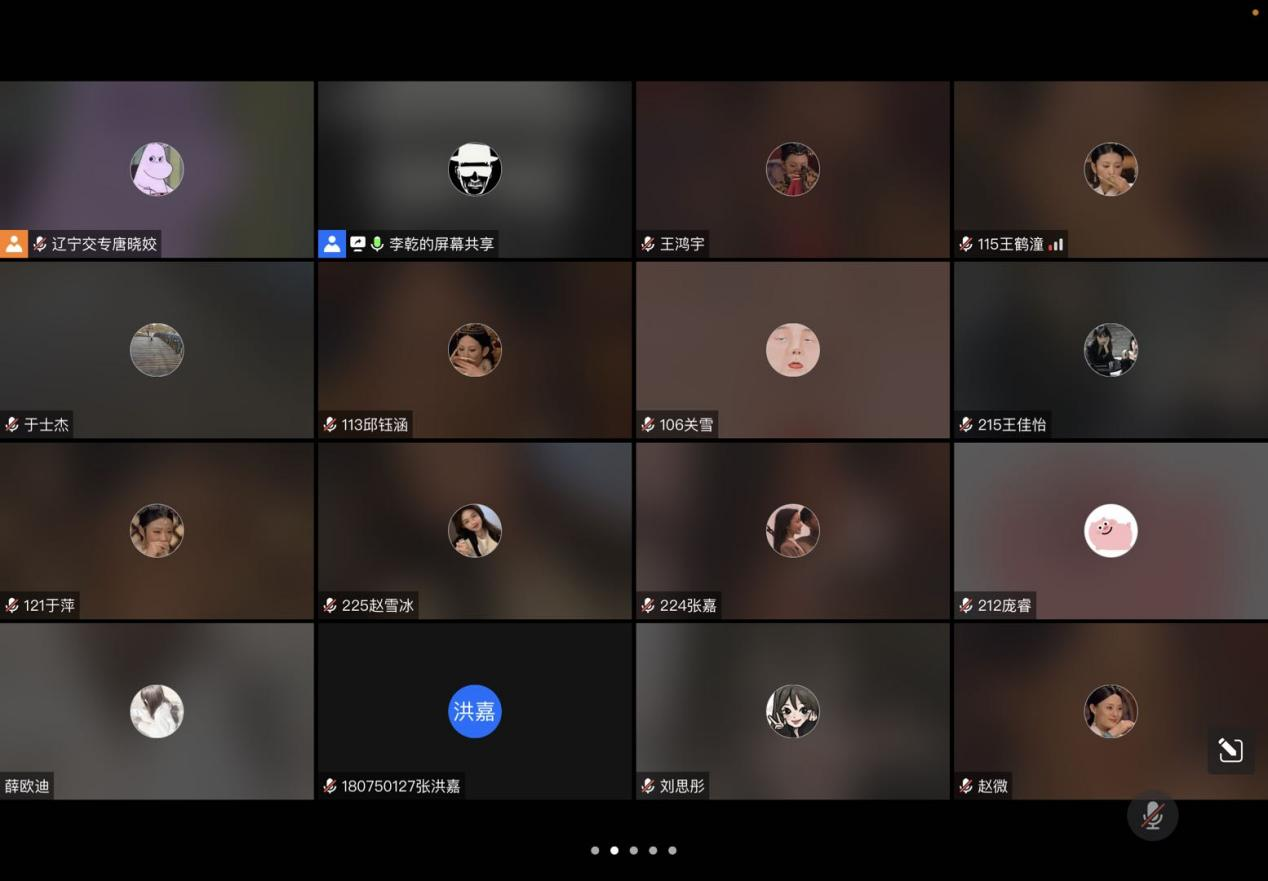Select the avatar of 113邱钰涵
Screen dimensions: 1268x881
tap(475, 350)
